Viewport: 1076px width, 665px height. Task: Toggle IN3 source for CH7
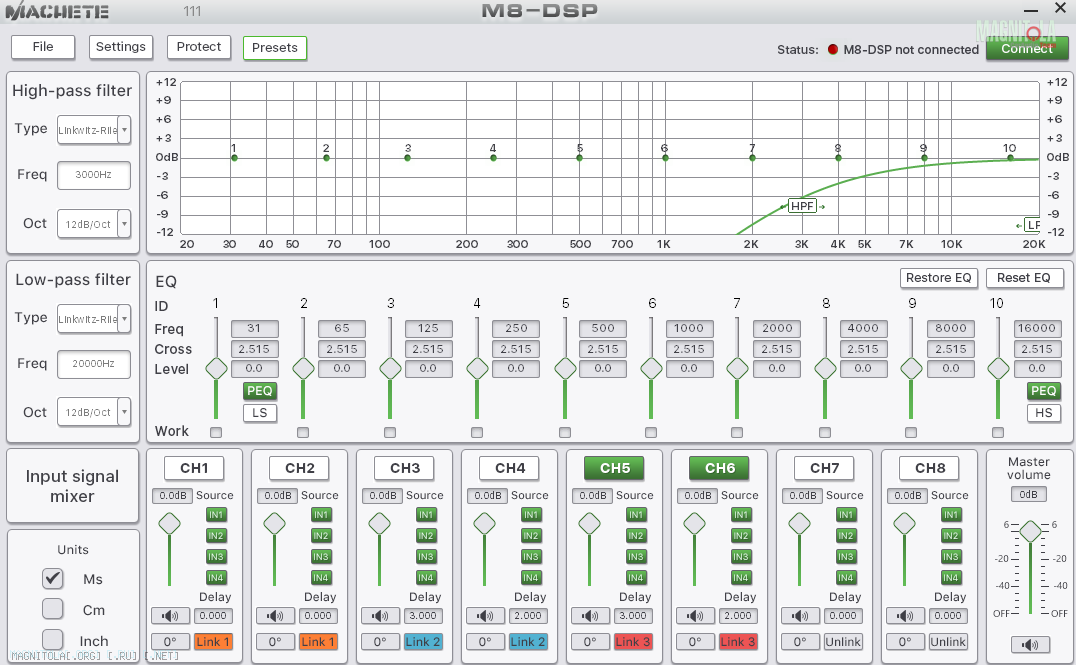pyautogui.click(x=845, y=557)
